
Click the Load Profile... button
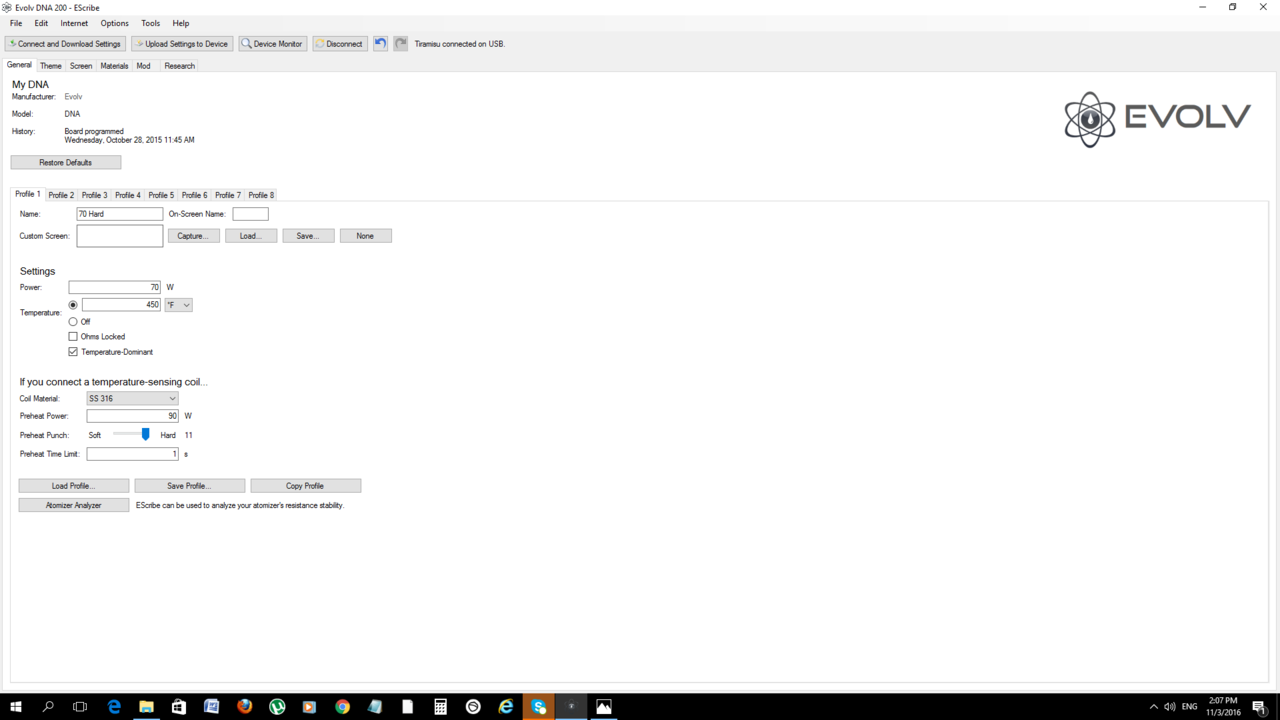(x=74, y=486)
